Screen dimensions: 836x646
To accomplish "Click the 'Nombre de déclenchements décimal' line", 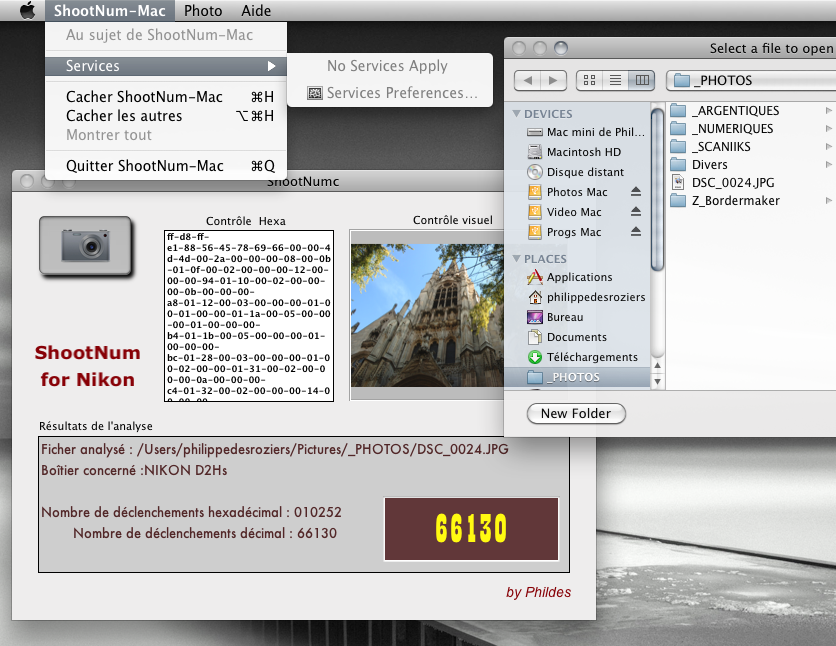I will 205,534.
